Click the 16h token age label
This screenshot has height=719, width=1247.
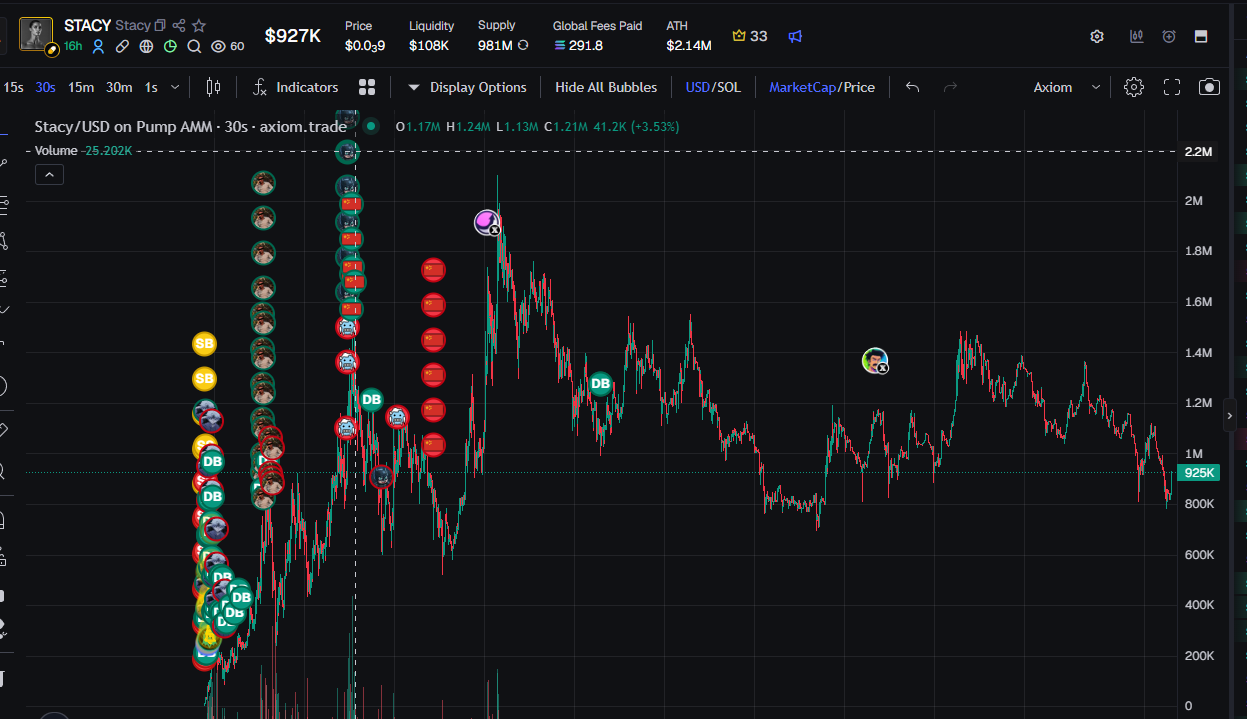[x=73, y=46]
